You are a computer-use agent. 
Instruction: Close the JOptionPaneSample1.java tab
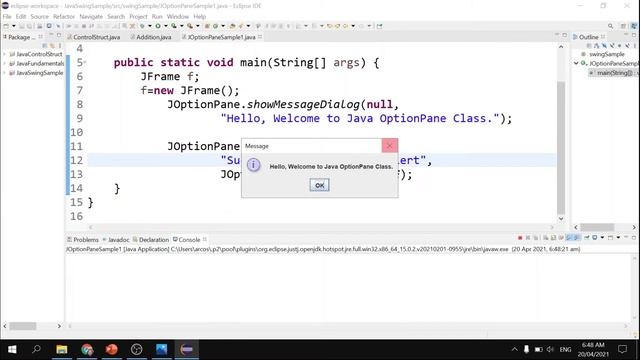(x=260, y=37)
